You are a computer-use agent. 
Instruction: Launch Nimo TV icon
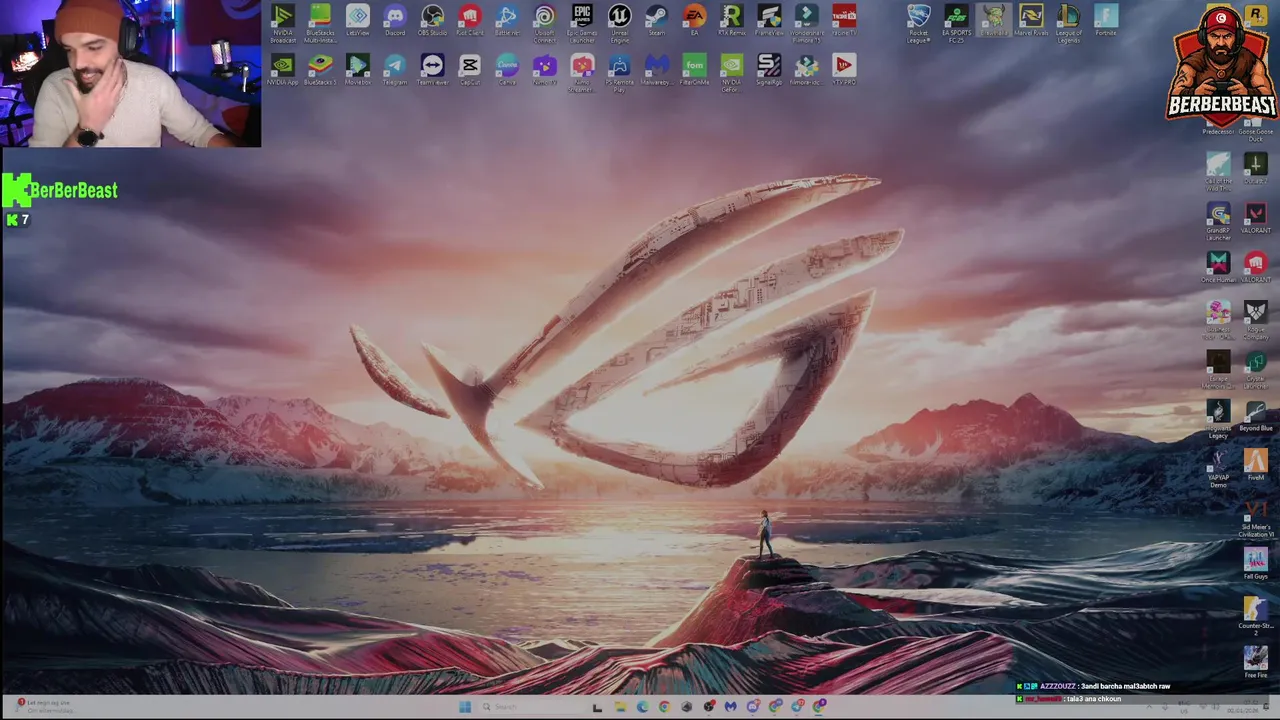coord(544,69)
